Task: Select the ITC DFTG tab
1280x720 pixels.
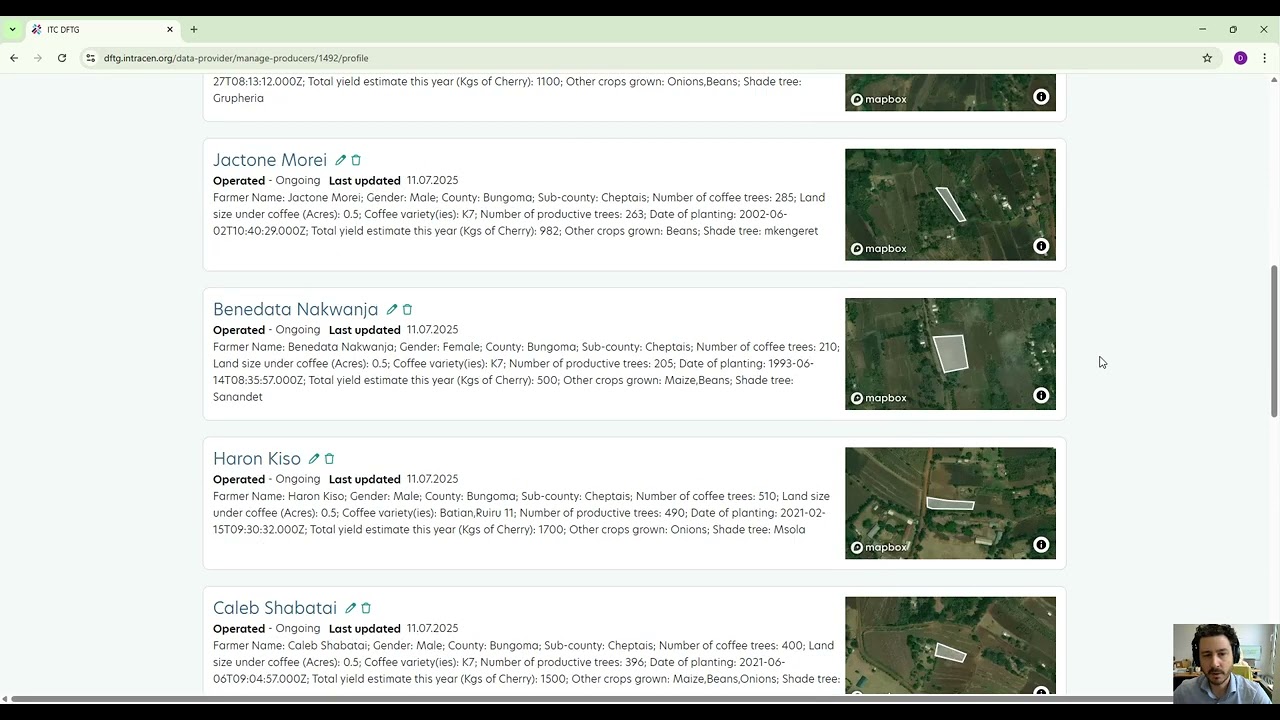Action: coord(102,29)
